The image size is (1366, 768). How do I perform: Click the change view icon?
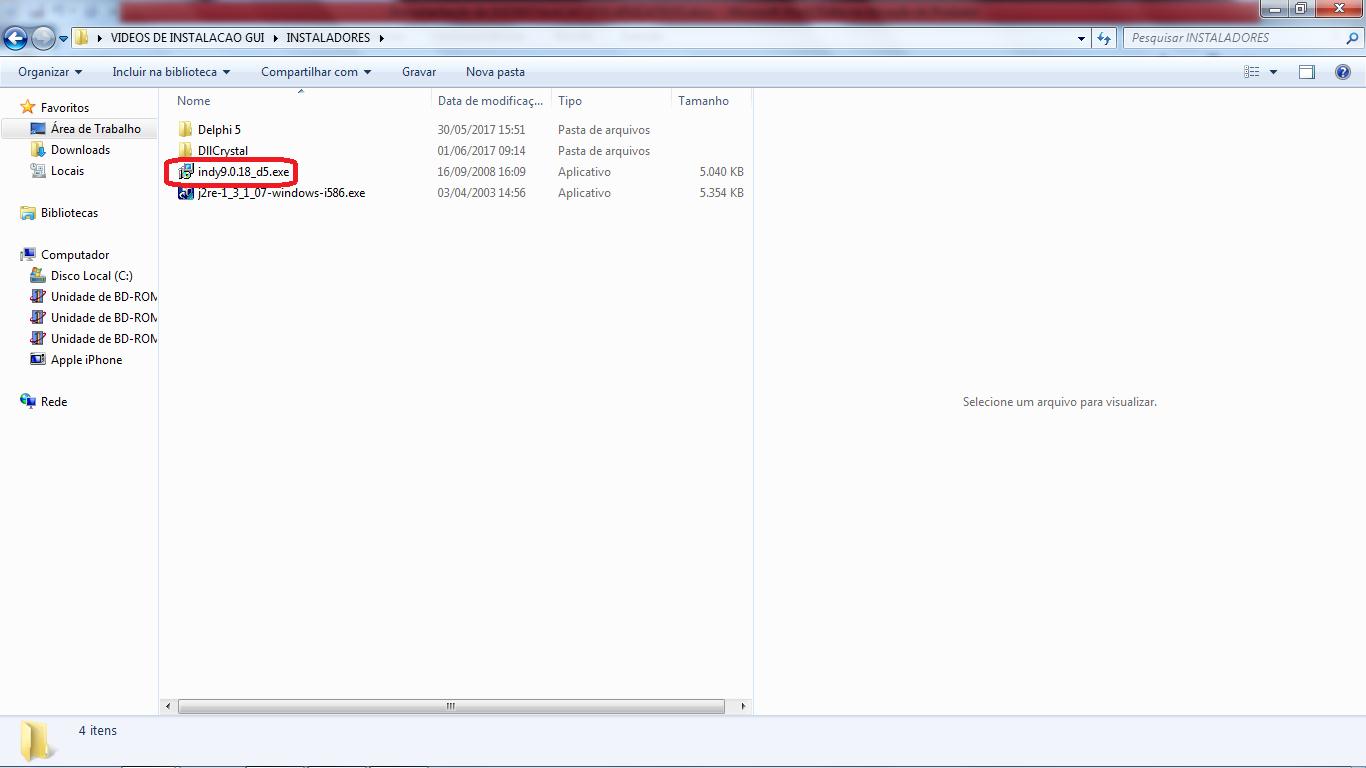[x=1251, y=72]
